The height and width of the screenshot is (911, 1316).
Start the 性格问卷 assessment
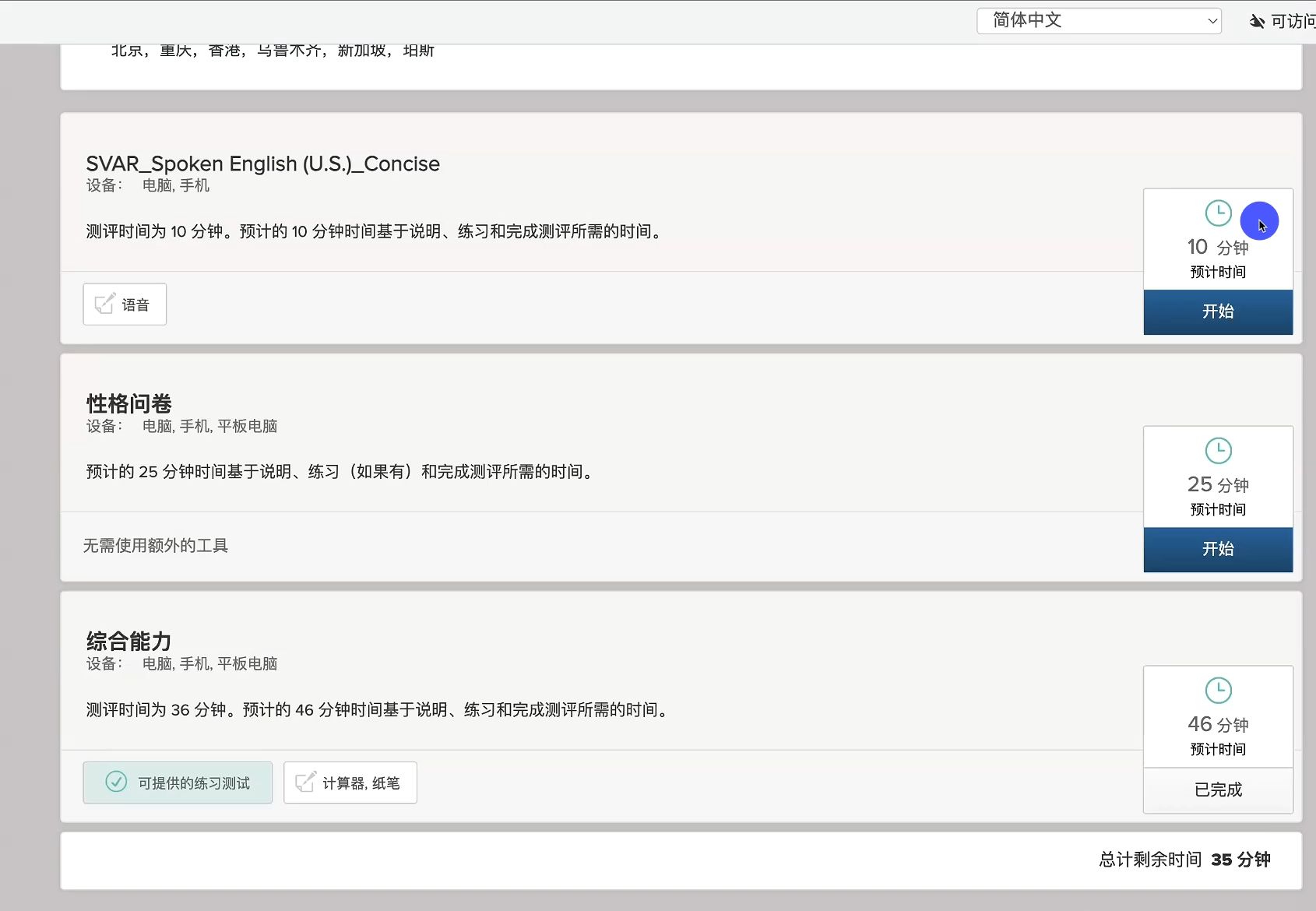pyautogui.click(x=1218, y=550)
